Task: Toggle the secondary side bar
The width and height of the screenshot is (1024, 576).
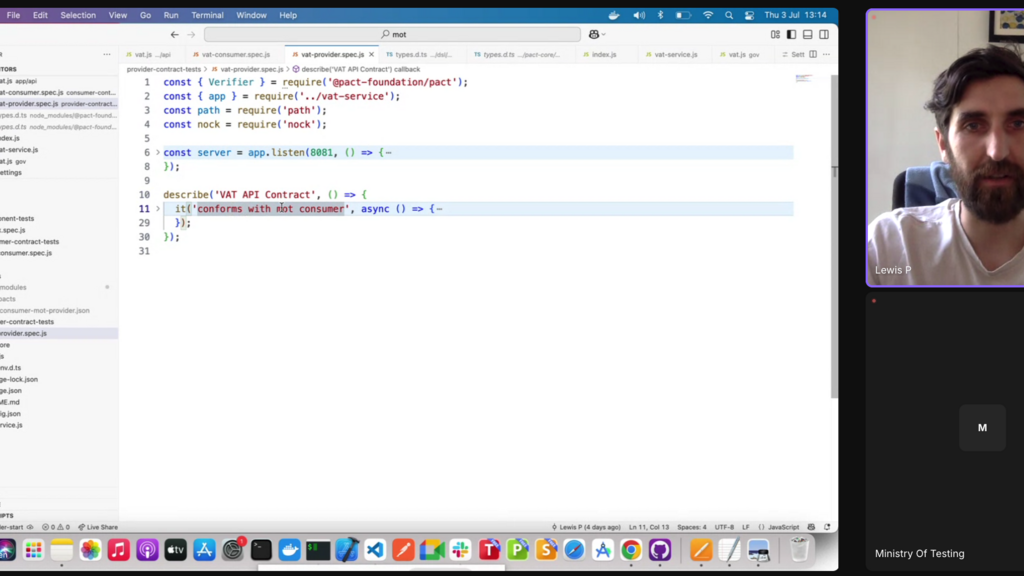Action: point(824,35)
